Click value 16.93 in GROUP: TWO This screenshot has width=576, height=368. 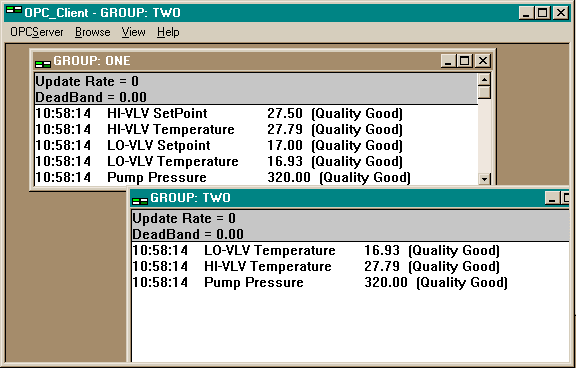click(x=382, y=250)
